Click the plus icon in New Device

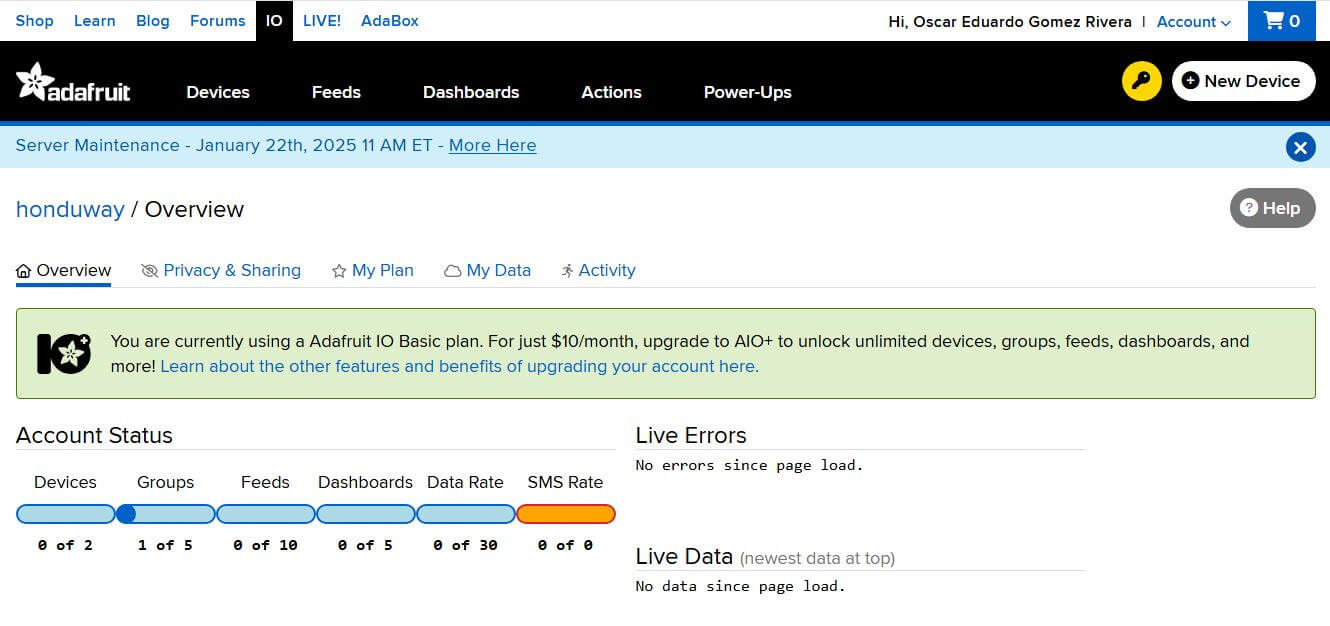click(x=1190, y=81)
